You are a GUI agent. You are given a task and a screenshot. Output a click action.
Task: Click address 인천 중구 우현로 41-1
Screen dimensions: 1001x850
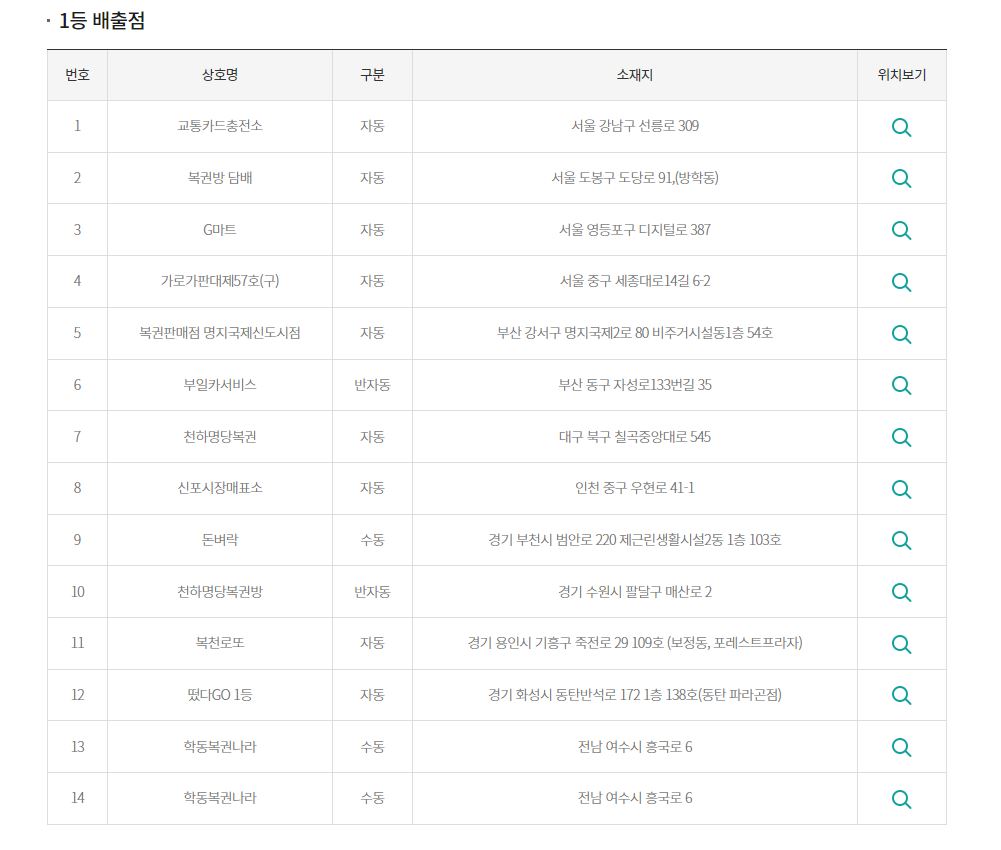pyautogui.click(x=635, y=488)
